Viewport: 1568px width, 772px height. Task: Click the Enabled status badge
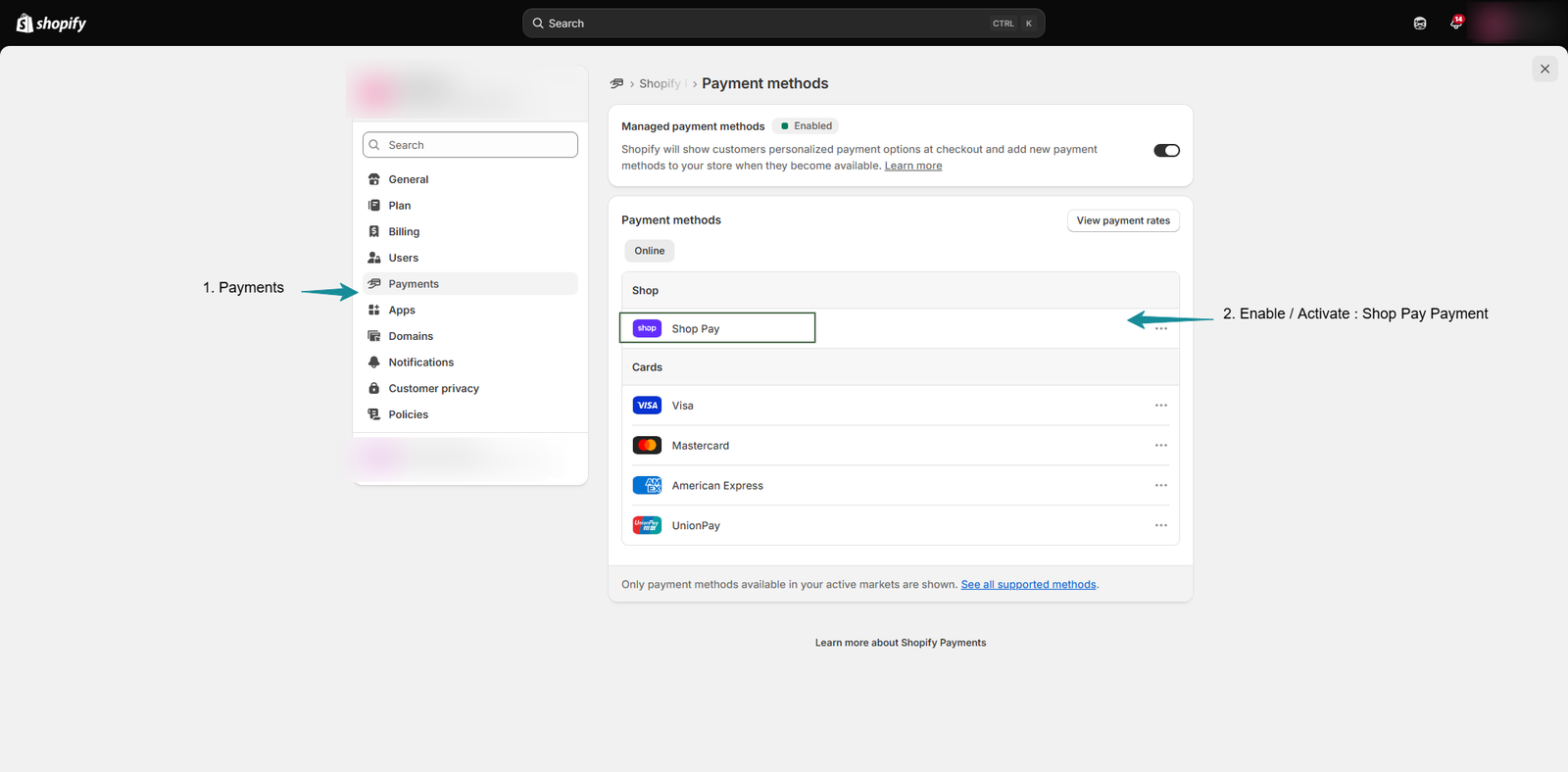(x=806, y=126)
